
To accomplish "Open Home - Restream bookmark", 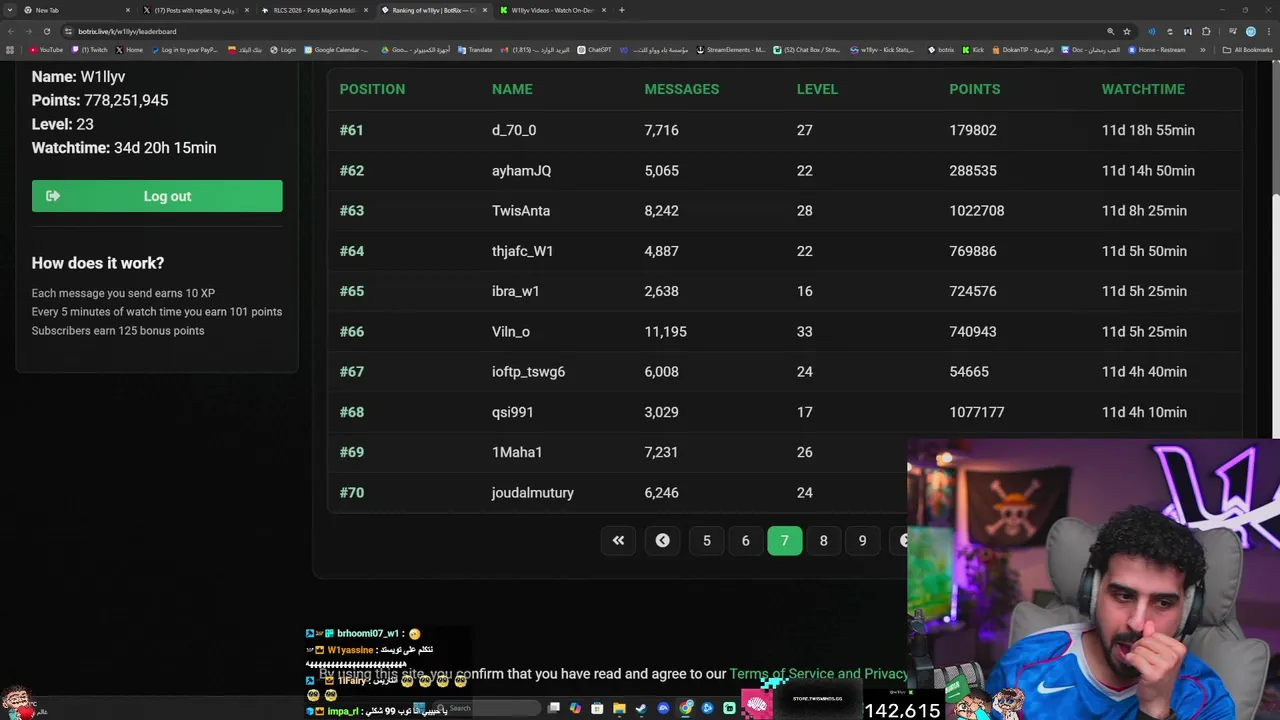I will tap(1158, 49).
